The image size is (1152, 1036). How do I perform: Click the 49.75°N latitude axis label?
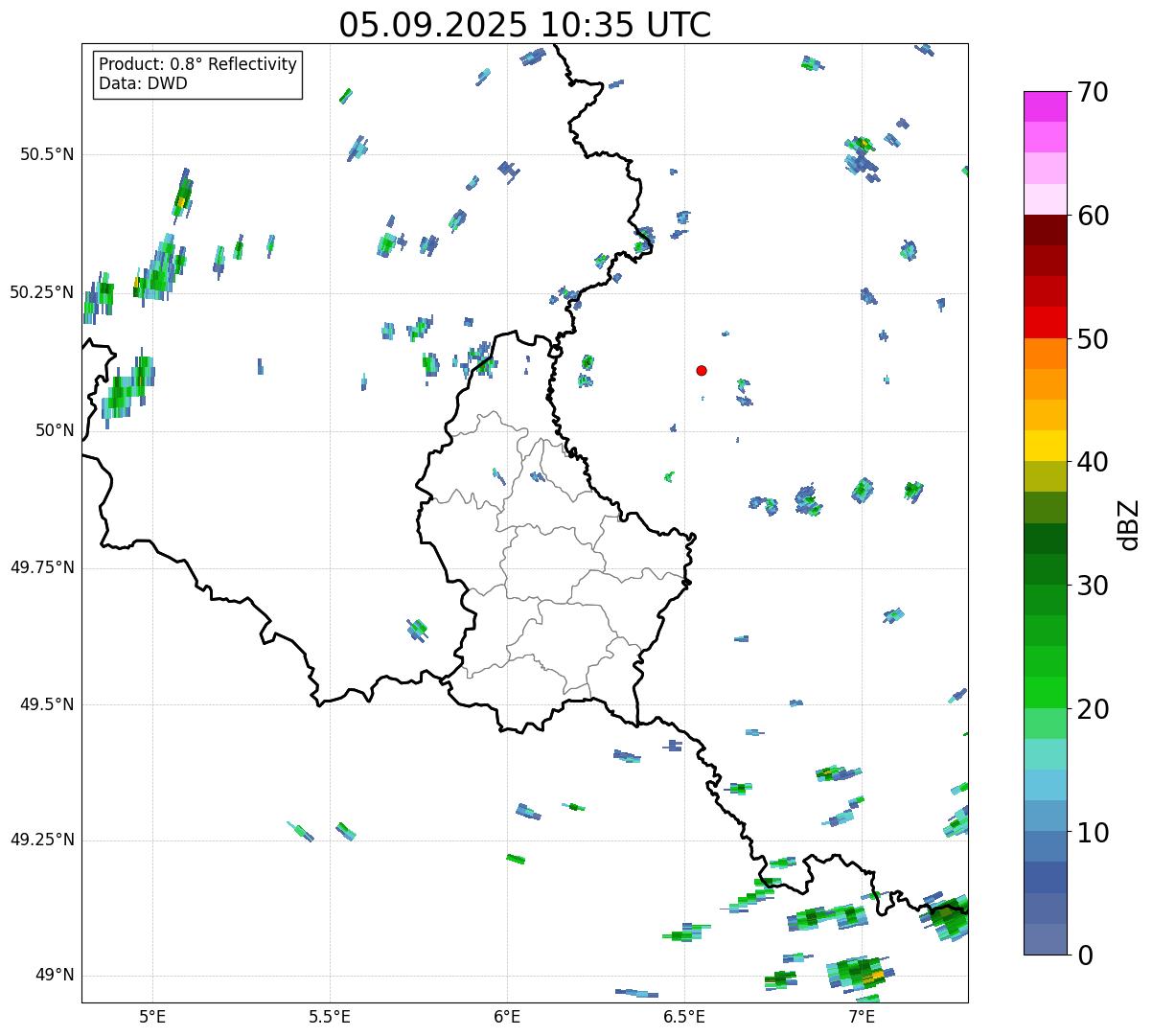pos(42,567)
